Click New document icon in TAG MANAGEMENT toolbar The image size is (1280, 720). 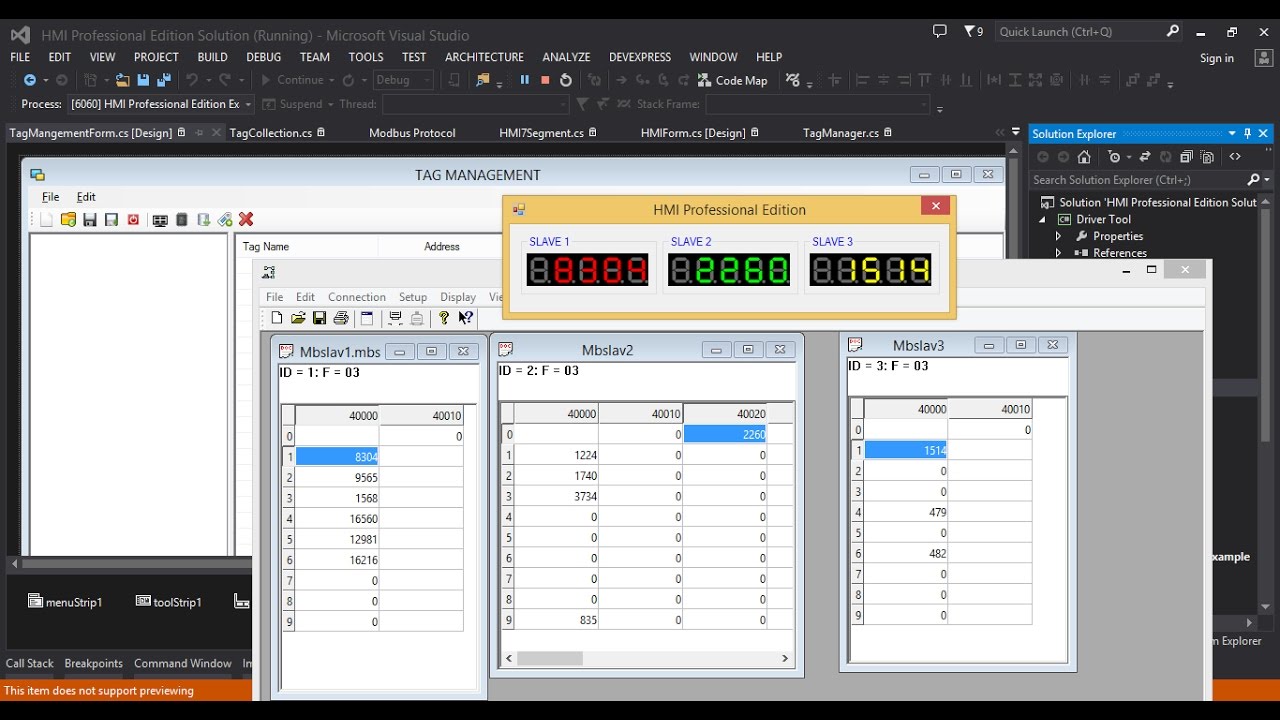[x=46, y=220]
